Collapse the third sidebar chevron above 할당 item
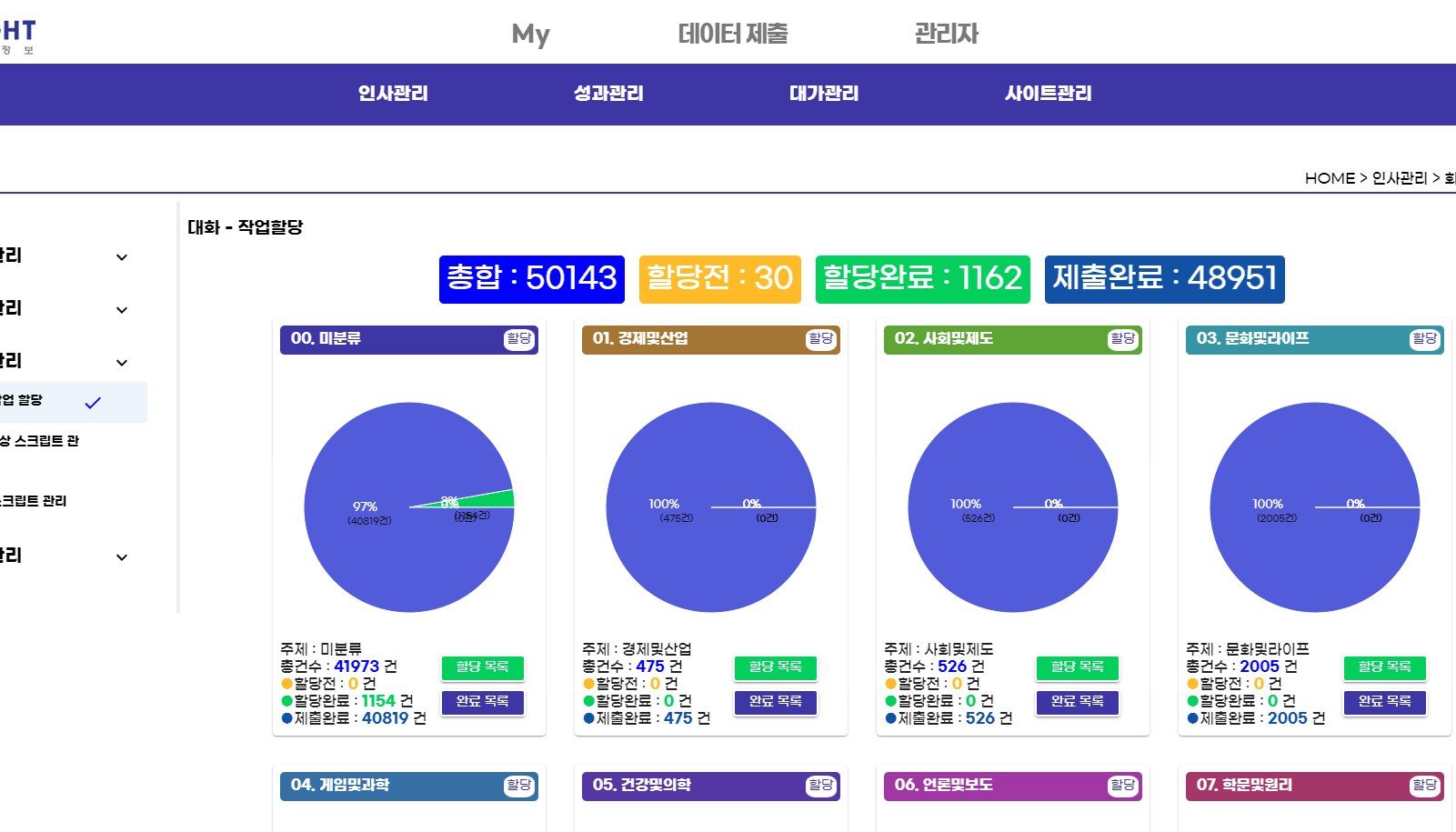Image resolution: width=1456 pixels, height=832 pixels. click(x=122, y=363)
